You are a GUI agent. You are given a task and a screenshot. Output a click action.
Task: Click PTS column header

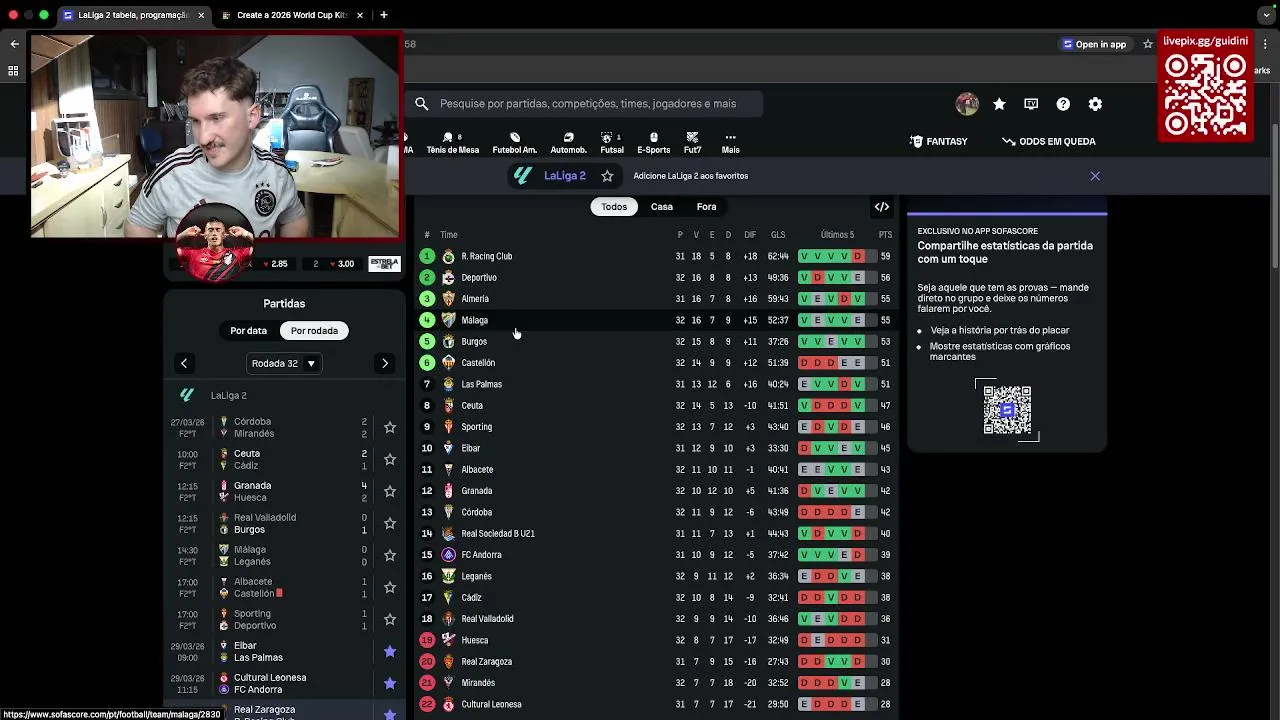coord(885,235)
